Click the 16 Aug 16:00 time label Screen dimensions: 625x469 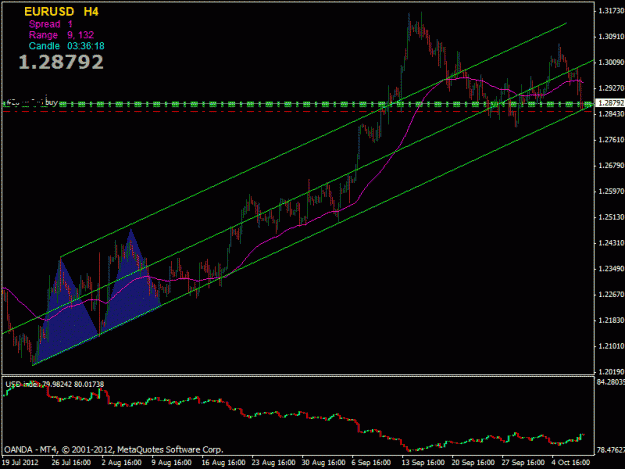(224, 463)
